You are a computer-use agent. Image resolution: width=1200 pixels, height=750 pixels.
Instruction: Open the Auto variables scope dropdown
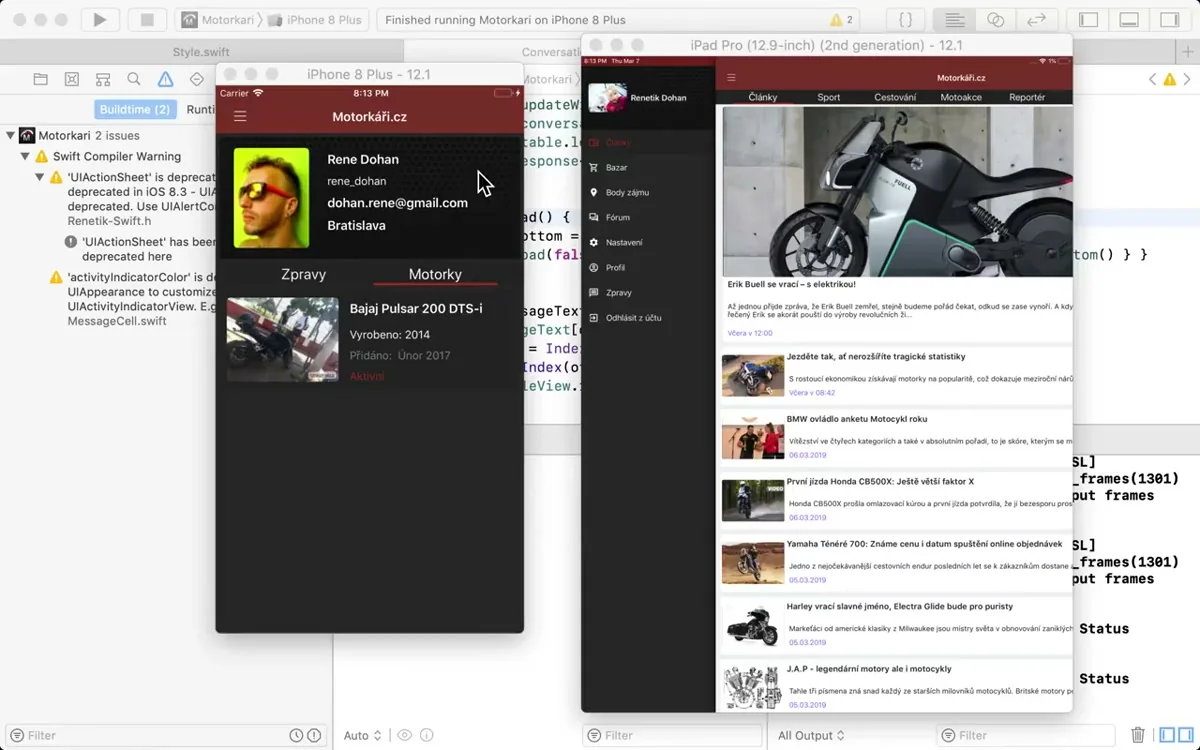click(x=362, y=735)
